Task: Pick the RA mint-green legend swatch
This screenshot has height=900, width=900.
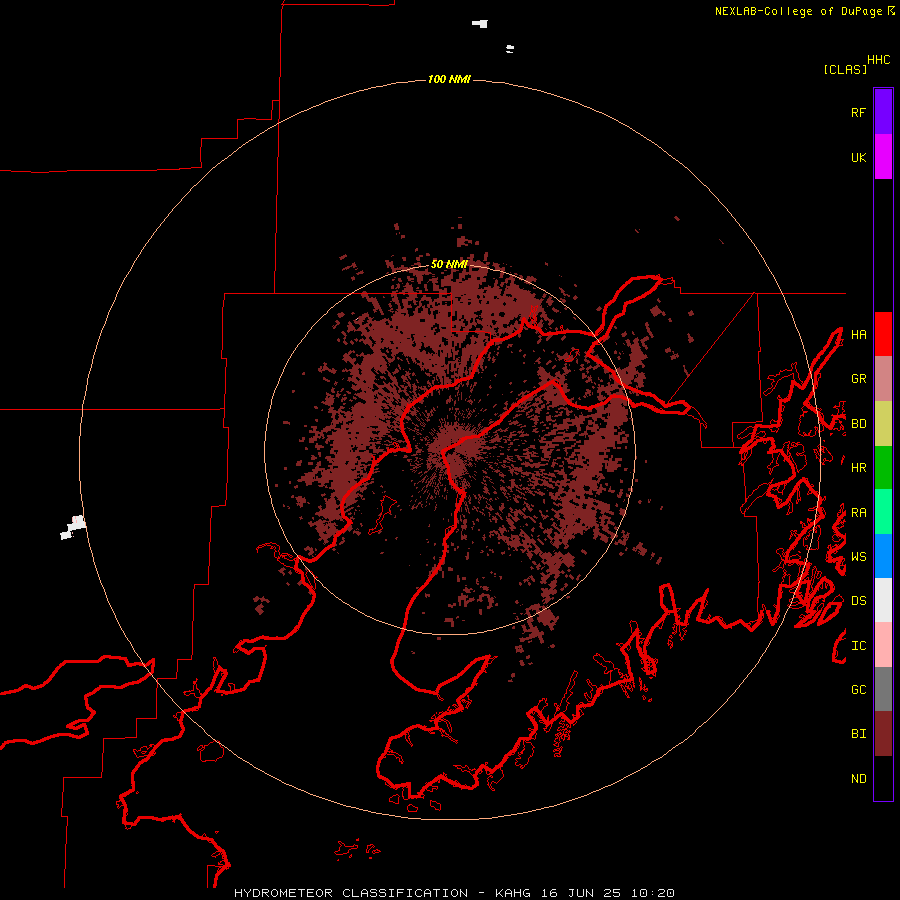Action: pos(883,512)
